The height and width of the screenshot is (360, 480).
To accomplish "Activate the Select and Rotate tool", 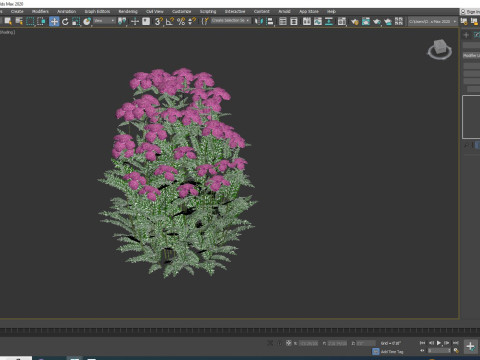I will click(65, 21).
